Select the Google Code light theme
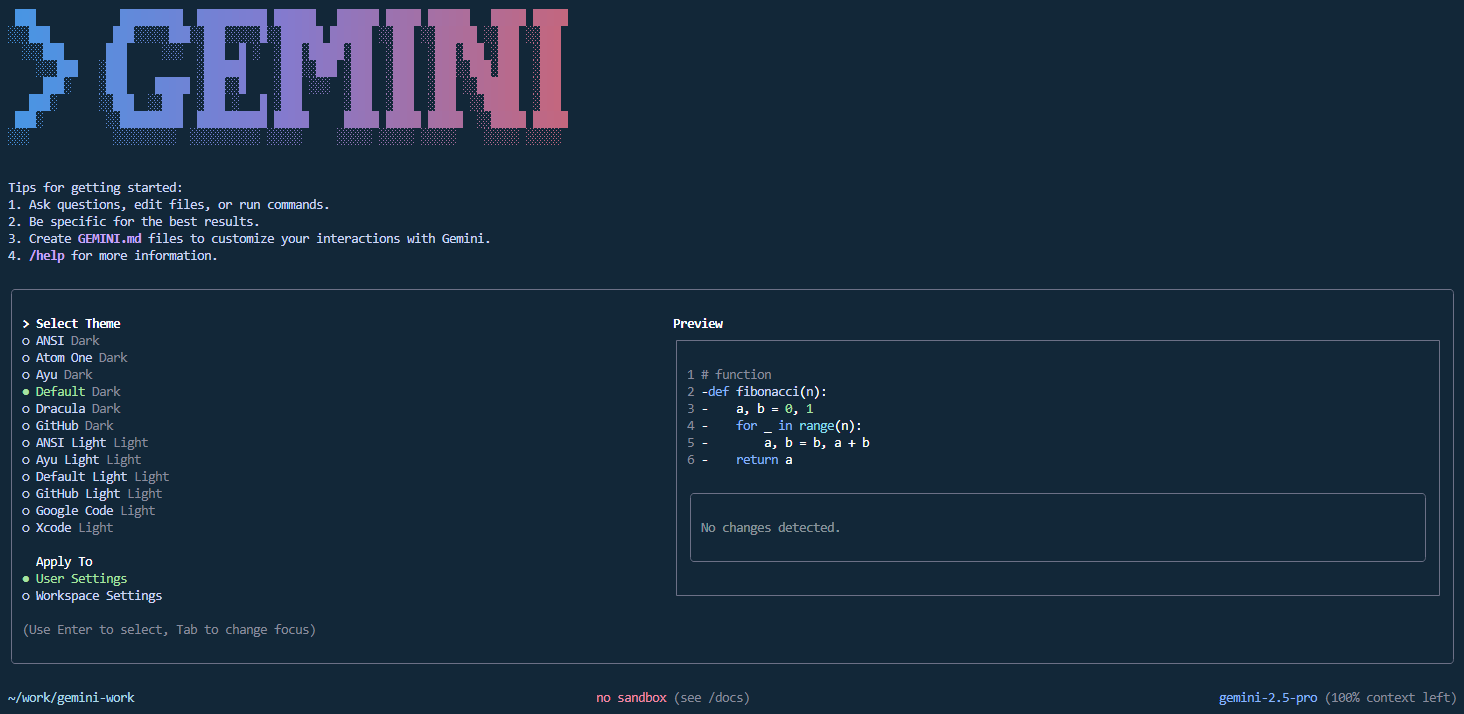Image resolution: width=1464 pixels, height=714 pixels. click(x=74, y=510)
